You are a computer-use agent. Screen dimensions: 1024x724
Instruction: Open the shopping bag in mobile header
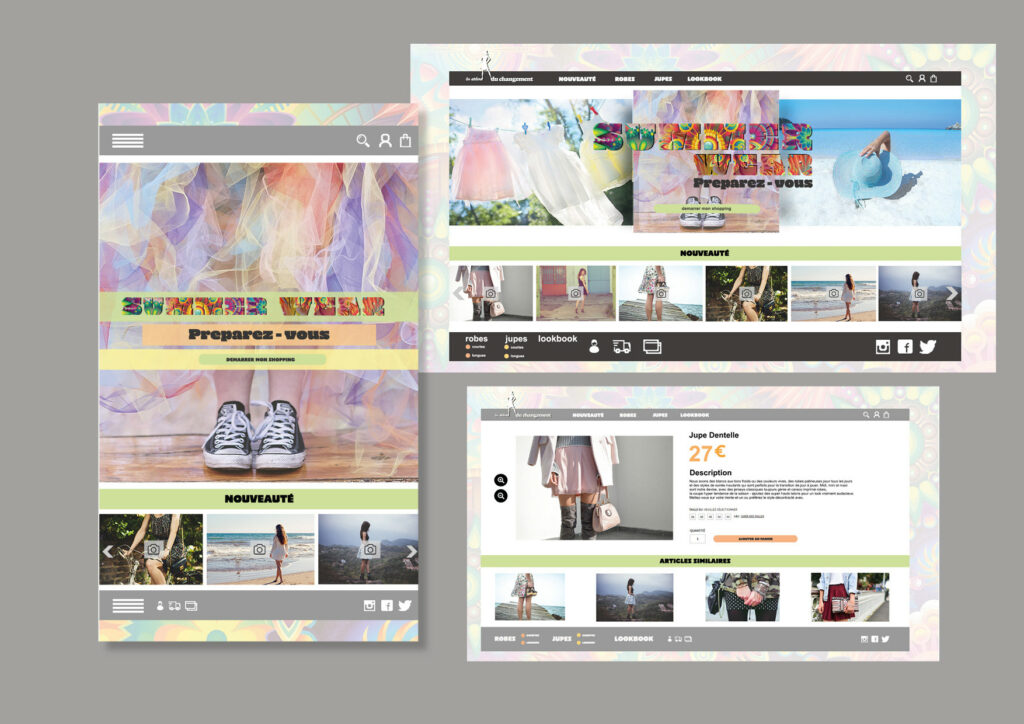(x=405, y=141)
